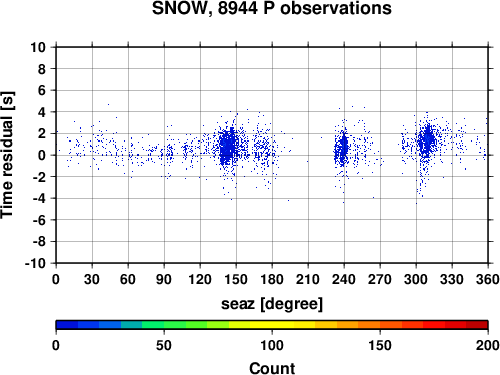The width and height of the screenshot is (500, 375).
Task: Click the plot title SNOW 8944 P observations
Action: tap(272, 8)
